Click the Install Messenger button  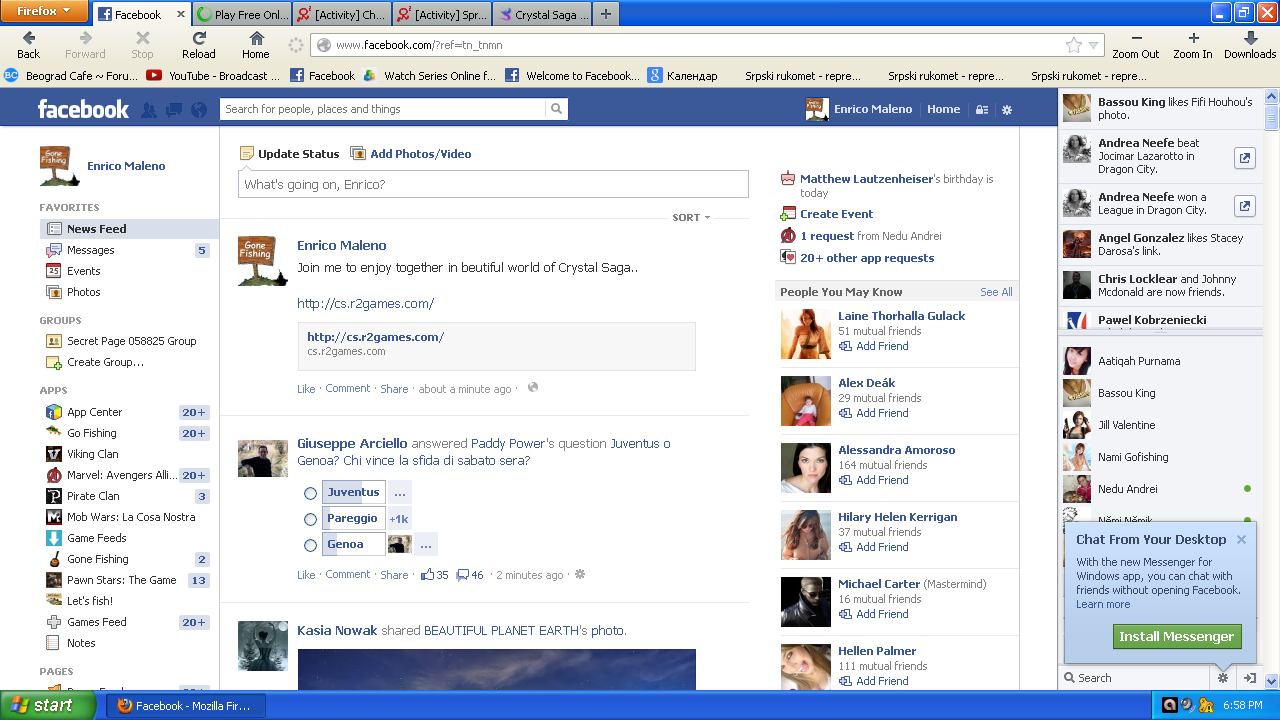[1176, 636]
